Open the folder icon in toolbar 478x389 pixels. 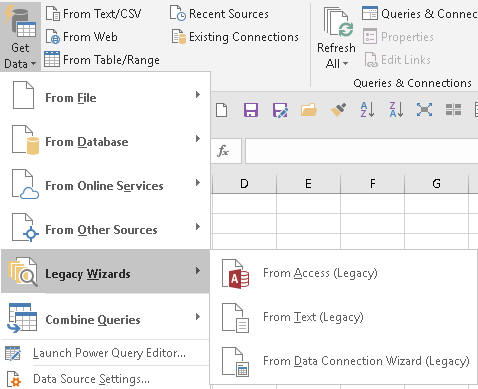point(308,110)
